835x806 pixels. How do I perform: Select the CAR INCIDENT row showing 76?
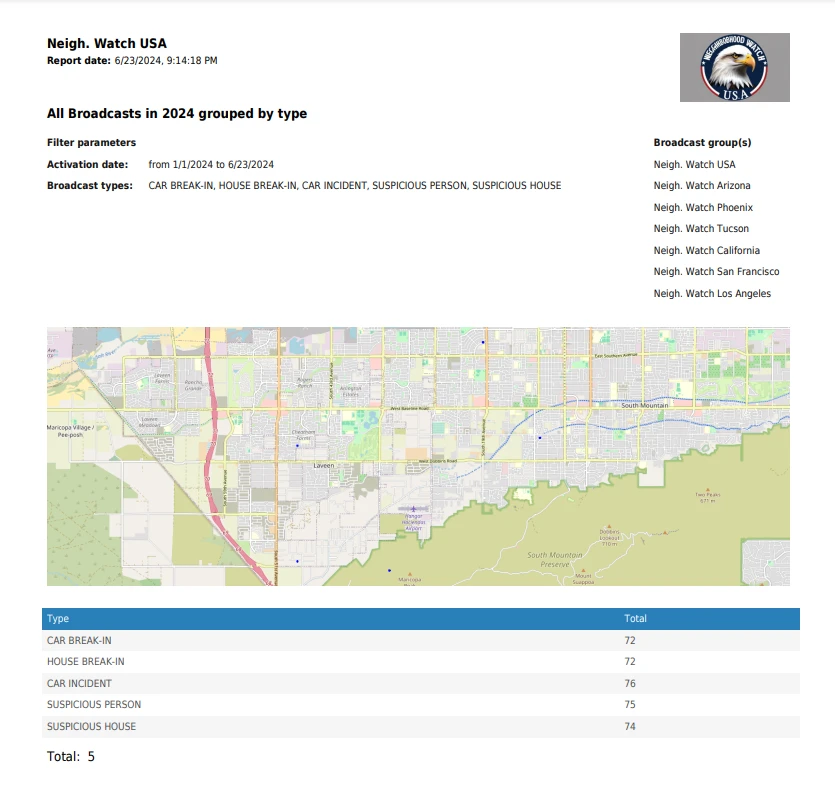(420, 684)
